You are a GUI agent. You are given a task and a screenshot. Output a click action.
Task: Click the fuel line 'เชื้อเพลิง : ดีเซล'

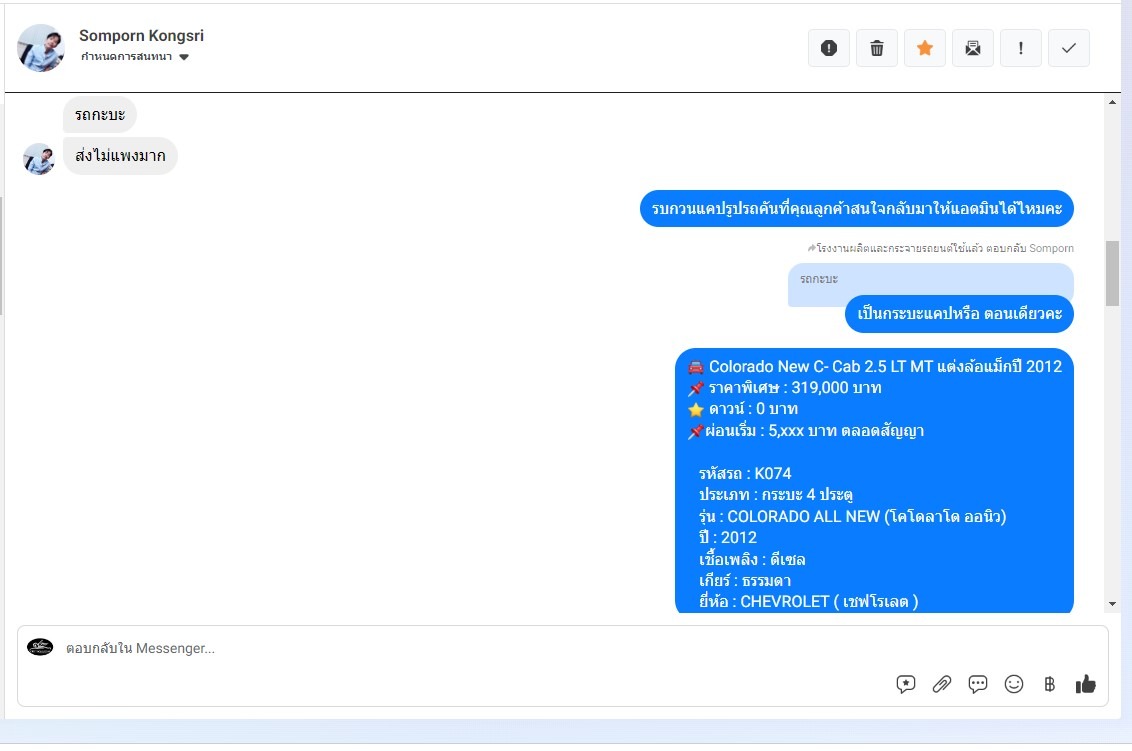(752, 560)
